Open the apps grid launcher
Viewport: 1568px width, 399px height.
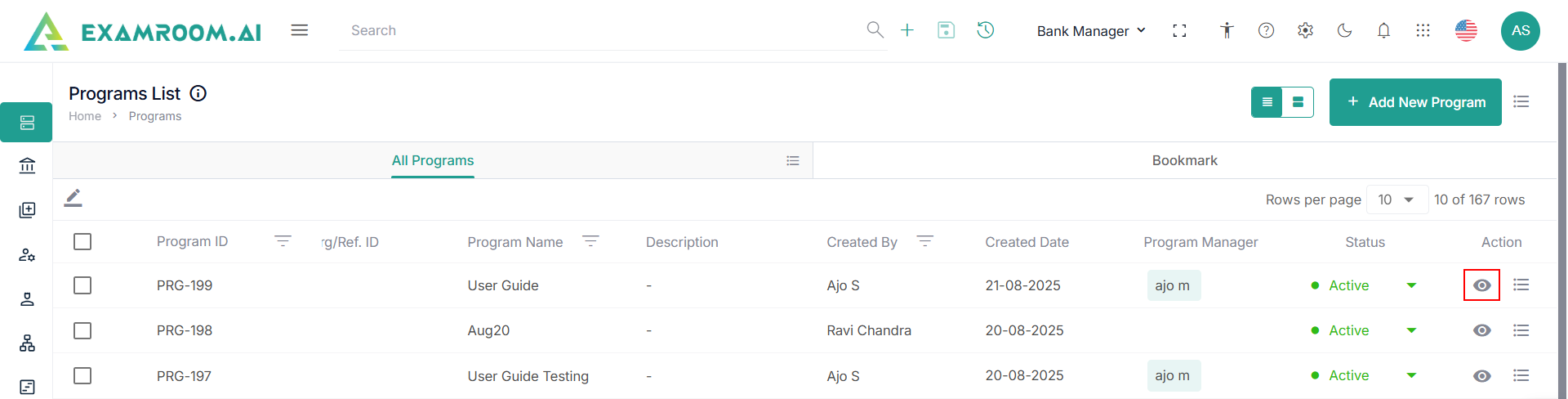click(1423, 30)
